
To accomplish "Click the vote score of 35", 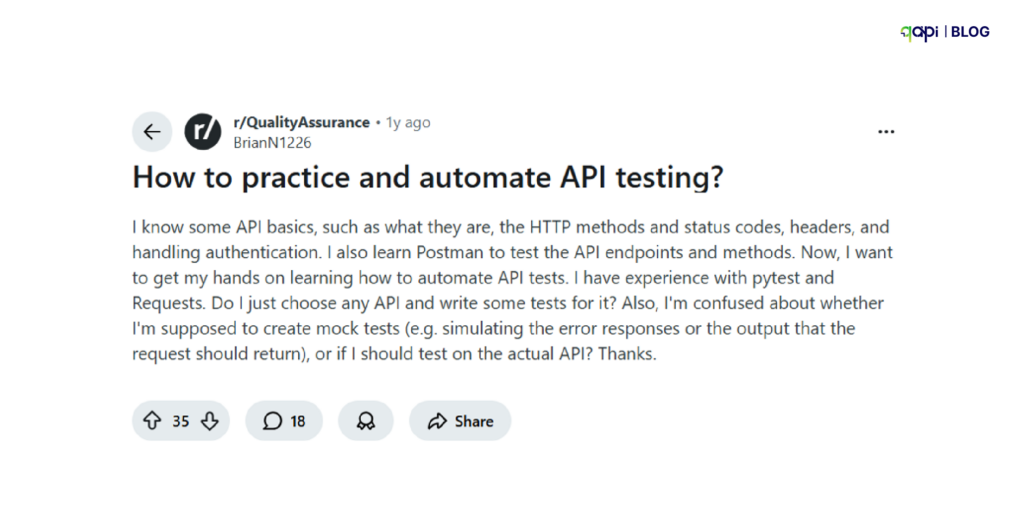I will (x=180, y=421).
